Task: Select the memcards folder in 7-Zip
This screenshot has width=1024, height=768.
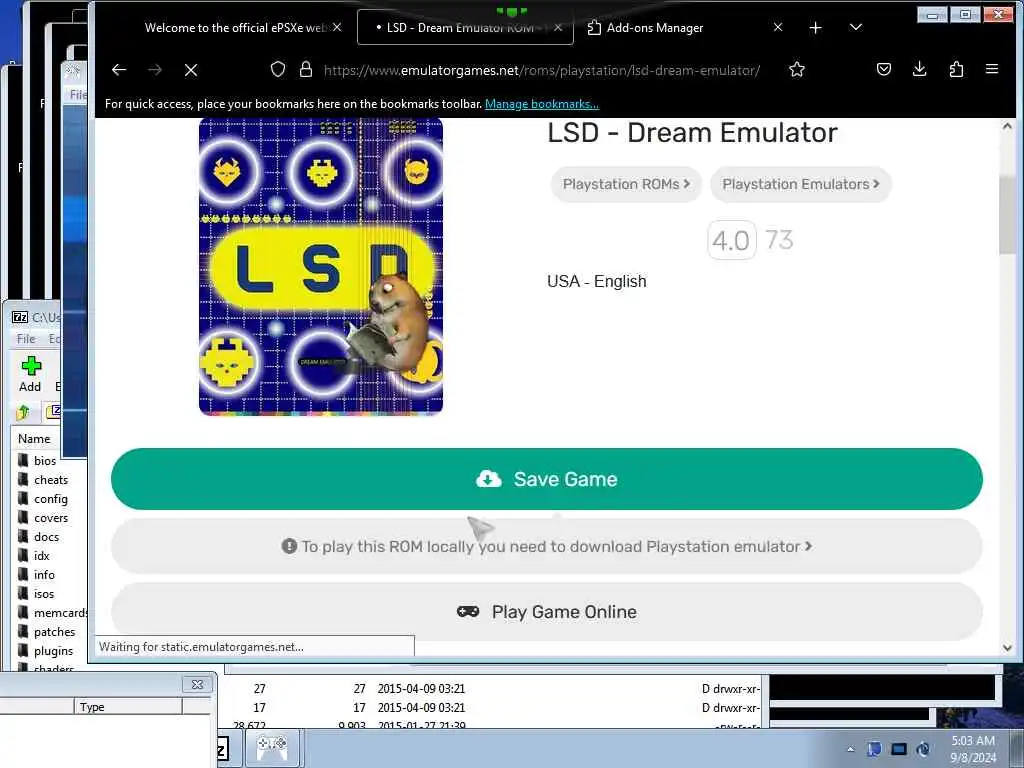Action: coord(52,613)
